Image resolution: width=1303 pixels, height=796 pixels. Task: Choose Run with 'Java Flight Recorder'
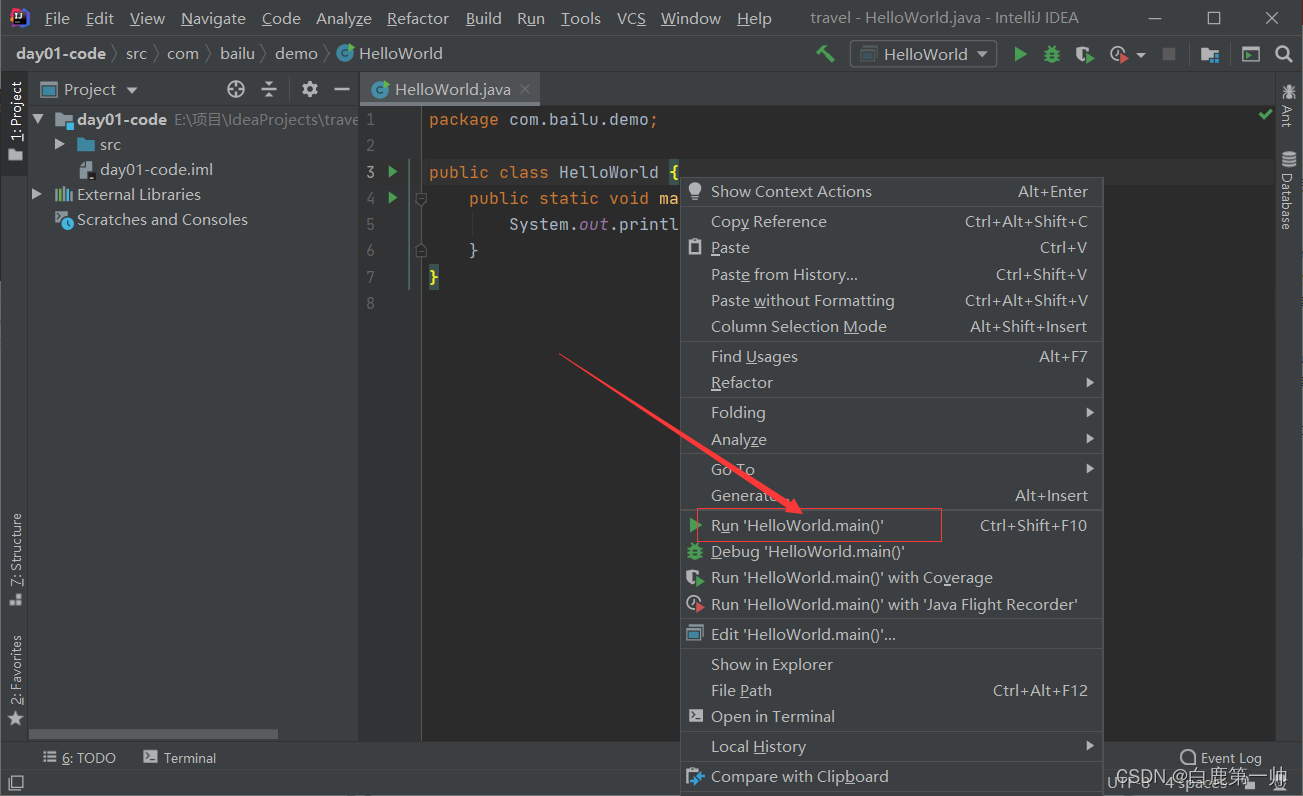pos(891,605)
